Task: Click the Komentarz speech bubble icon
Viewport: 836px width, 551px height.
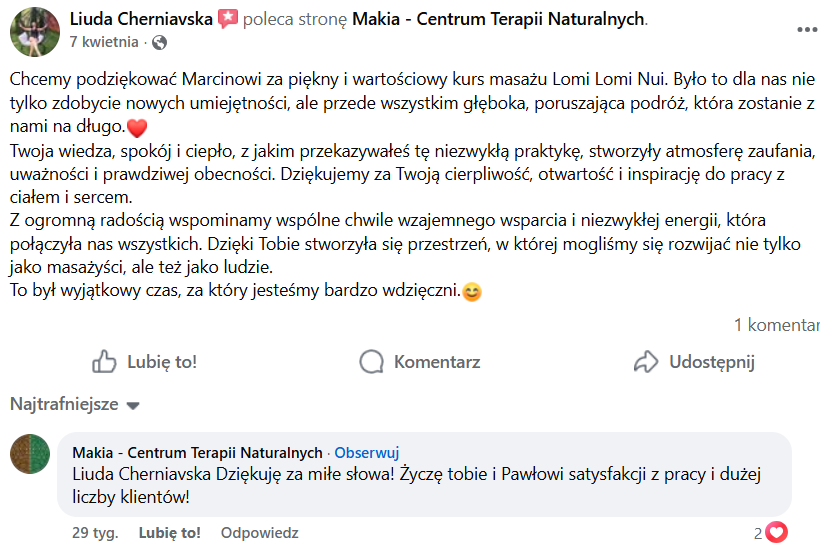Action: point(372,362)
